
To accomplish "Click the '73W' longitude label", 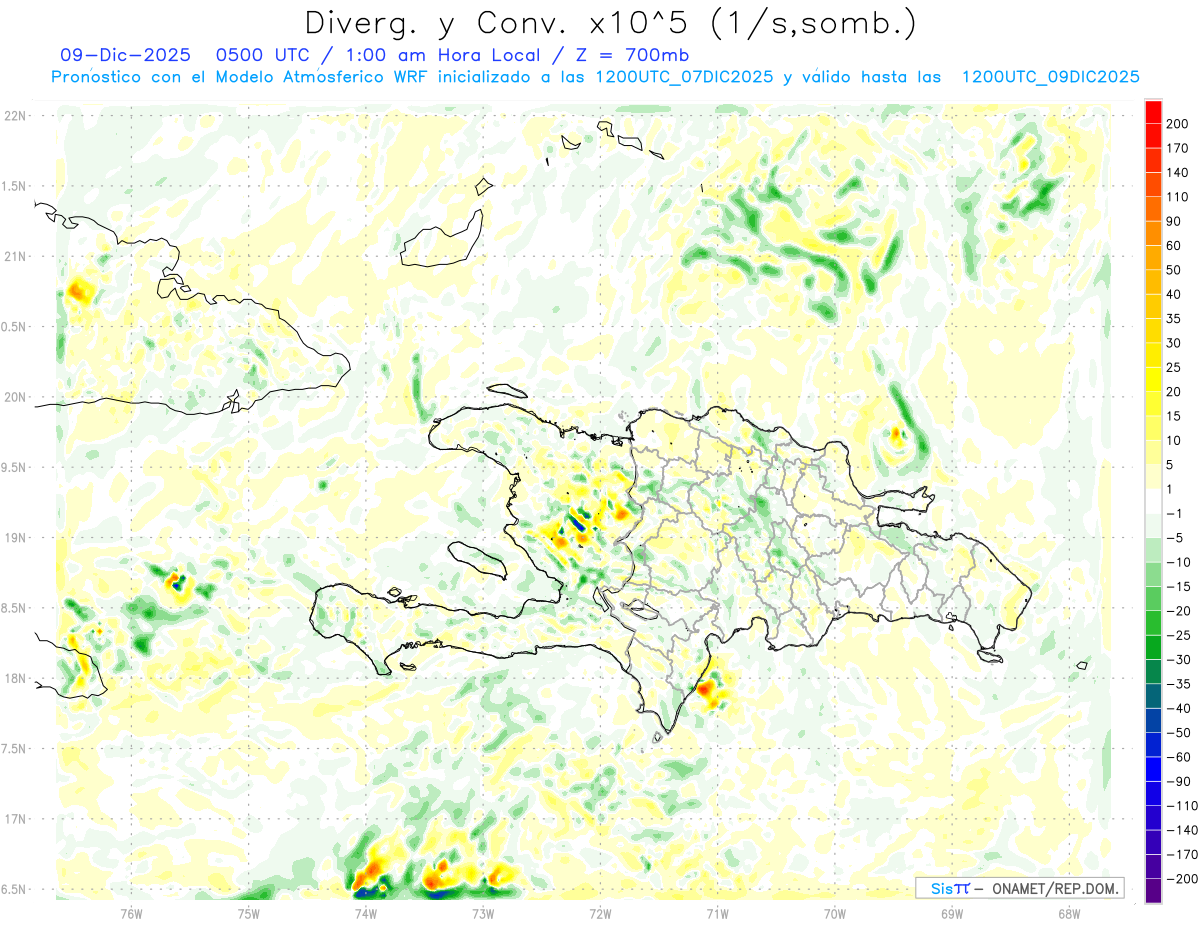I will point(482,913).
